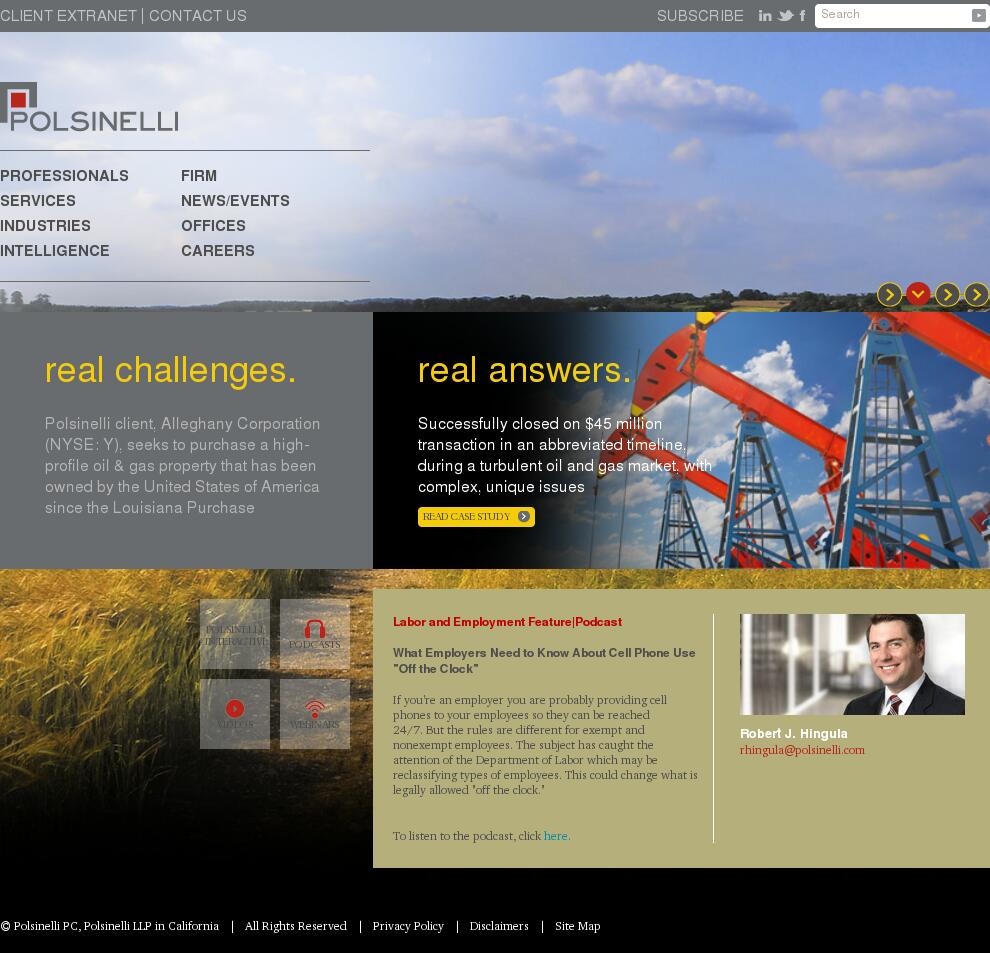
Task: Open the Offices menu
Action: point(213,225)
